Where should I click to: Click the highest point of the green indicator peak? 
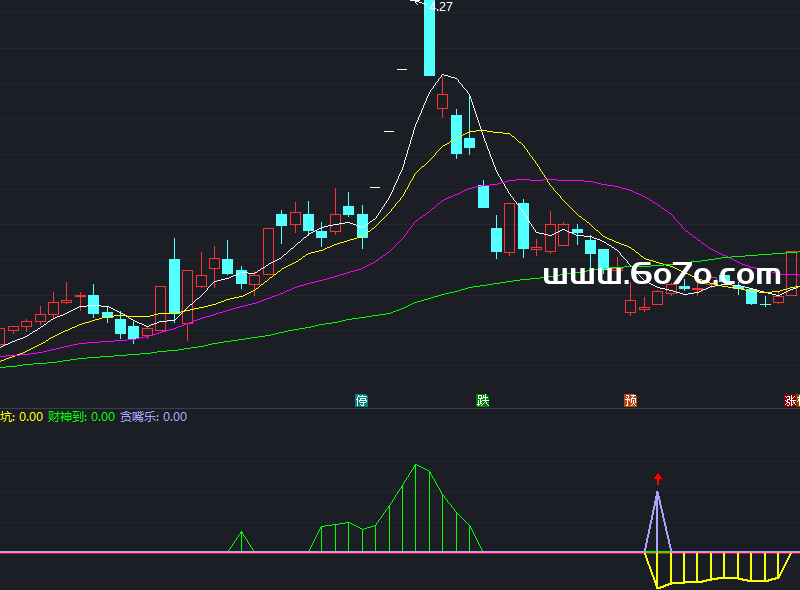[416, 465]
